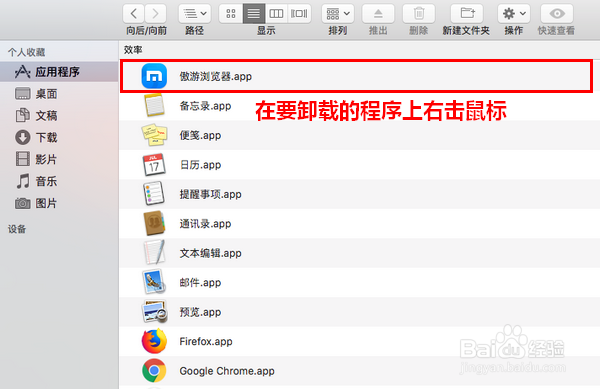
Task: Select the 文本编辑 TextEdit app icon
Action: (154, 252)
